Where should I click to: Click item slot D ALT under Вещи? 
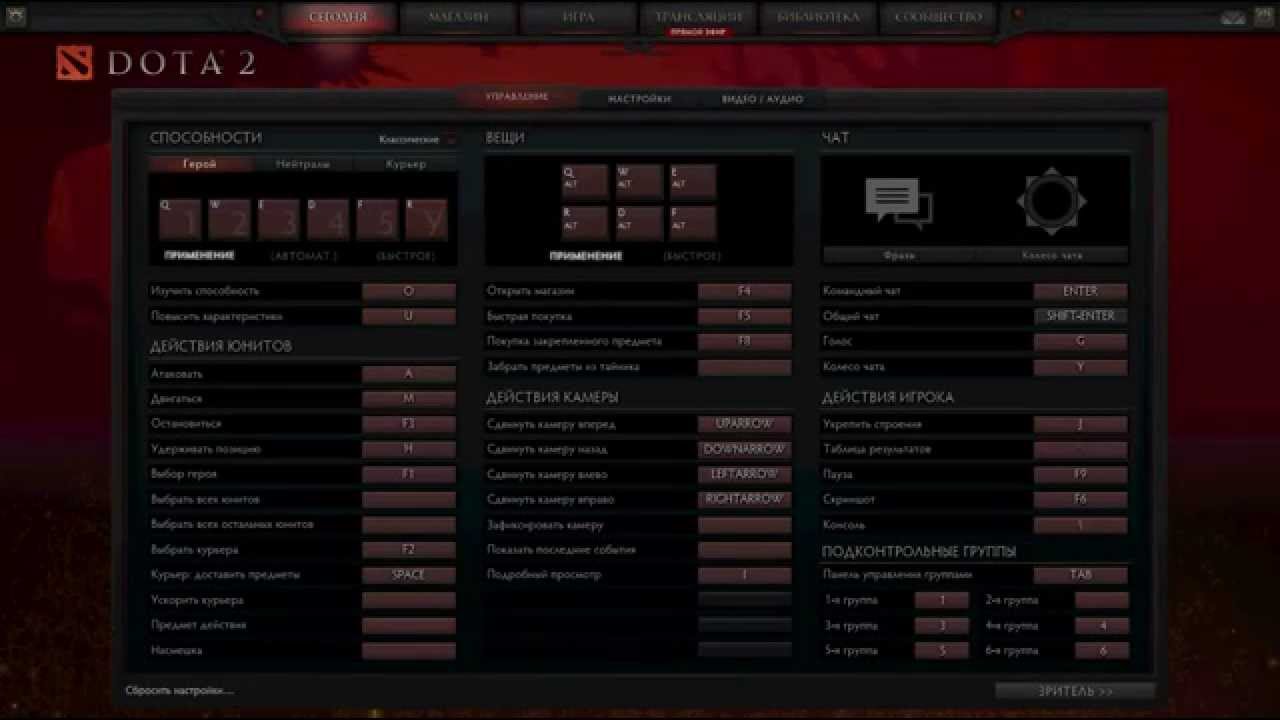[639, 222]
